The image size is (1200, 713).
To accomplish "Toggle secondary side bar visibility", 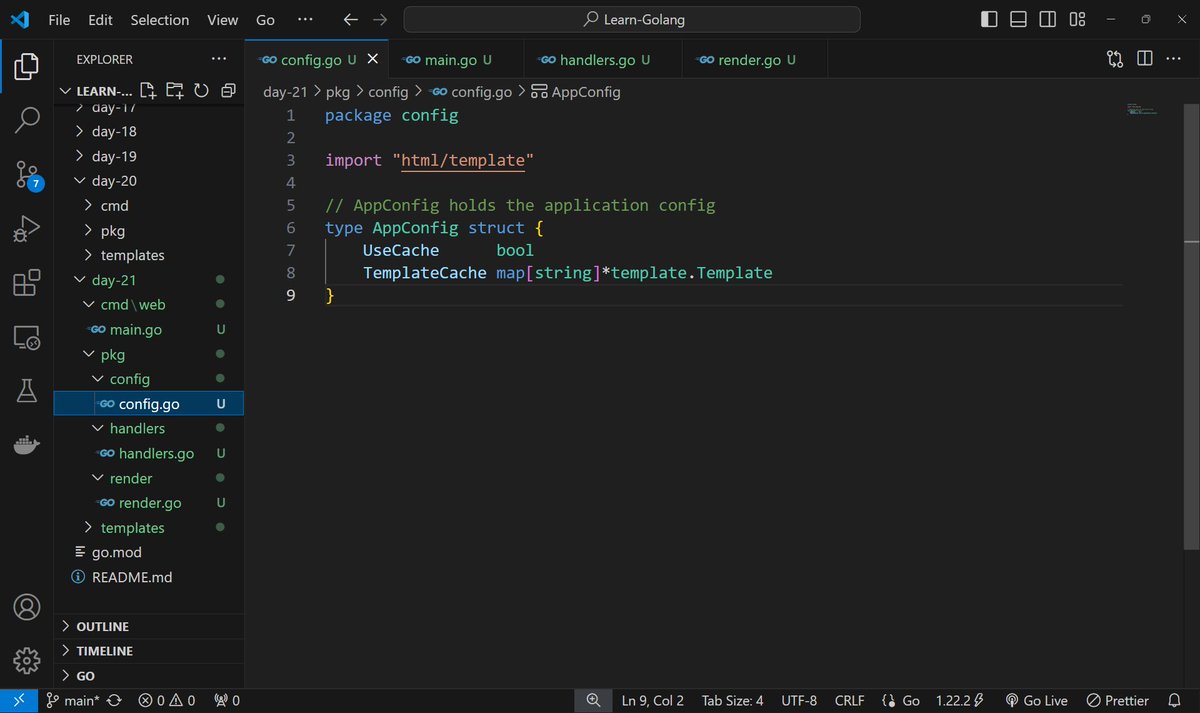I will (1047, 19).
